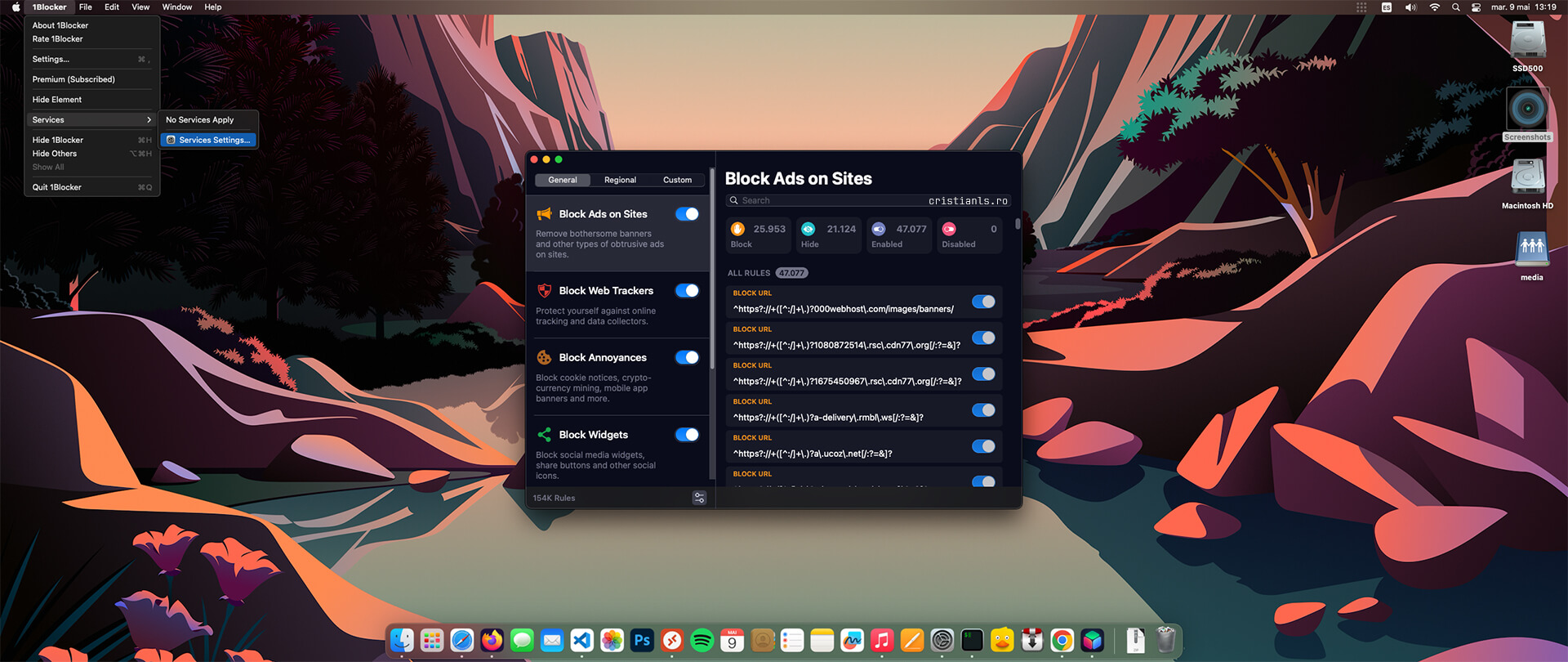Click the red Disabled stat icon

949,229
